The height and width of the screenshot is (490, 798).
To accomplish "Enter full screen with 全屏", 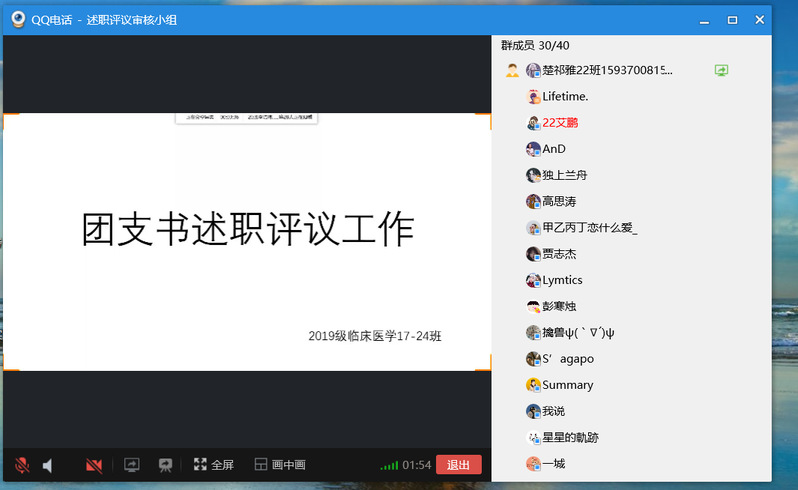I will coord(213,465).
